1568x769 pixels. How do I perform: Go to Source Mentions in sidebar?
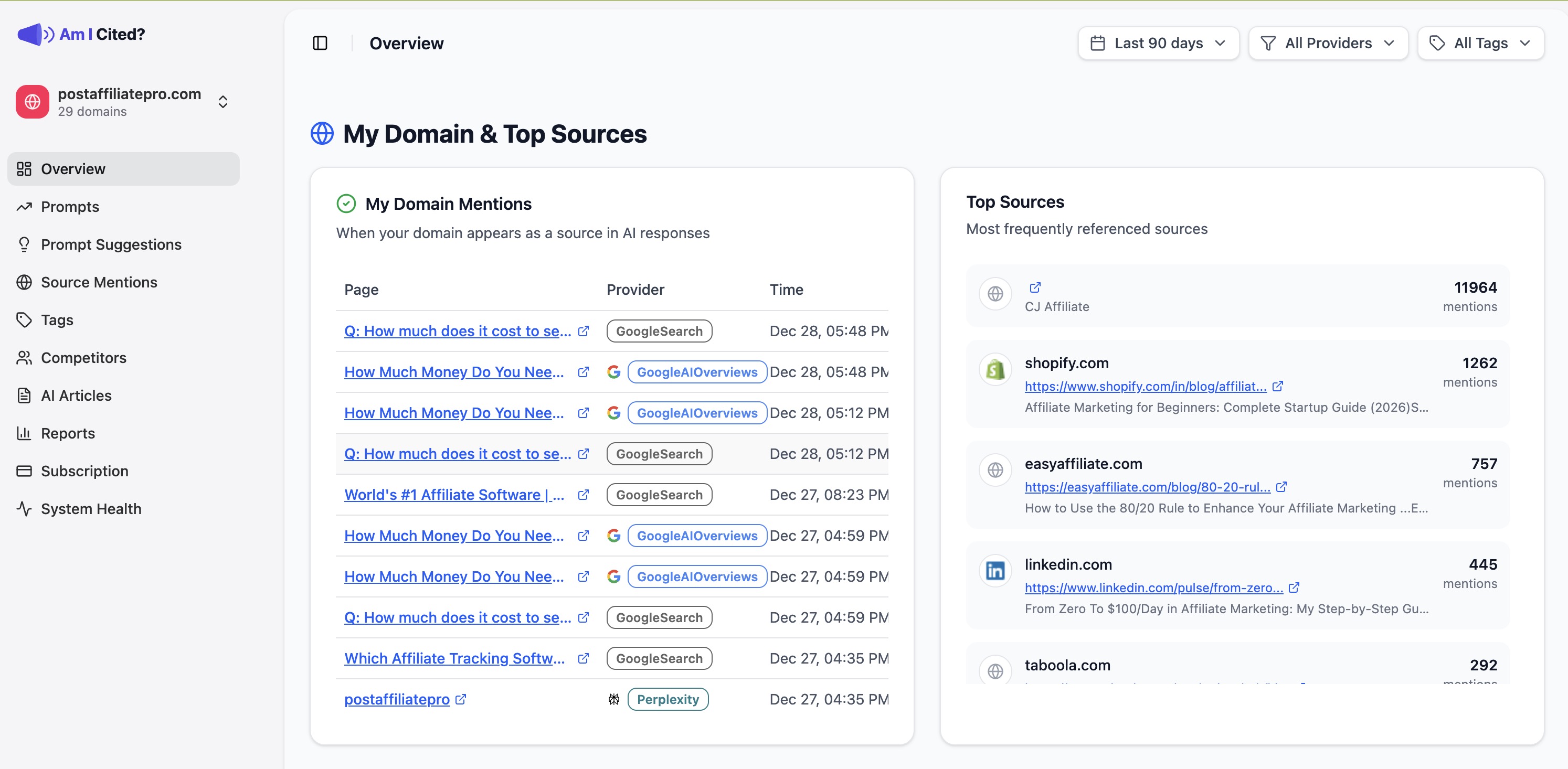99,282
